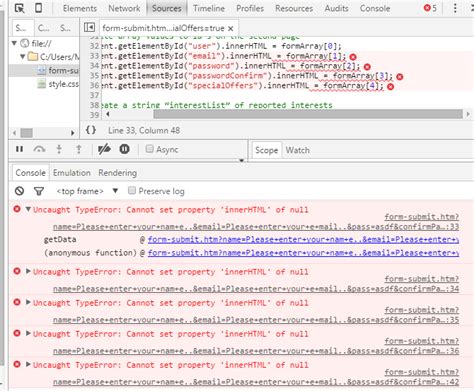The height and width of the screenshot is (391, 474).
Task: Collapse the file:// tree node
Action: point(14,43)
